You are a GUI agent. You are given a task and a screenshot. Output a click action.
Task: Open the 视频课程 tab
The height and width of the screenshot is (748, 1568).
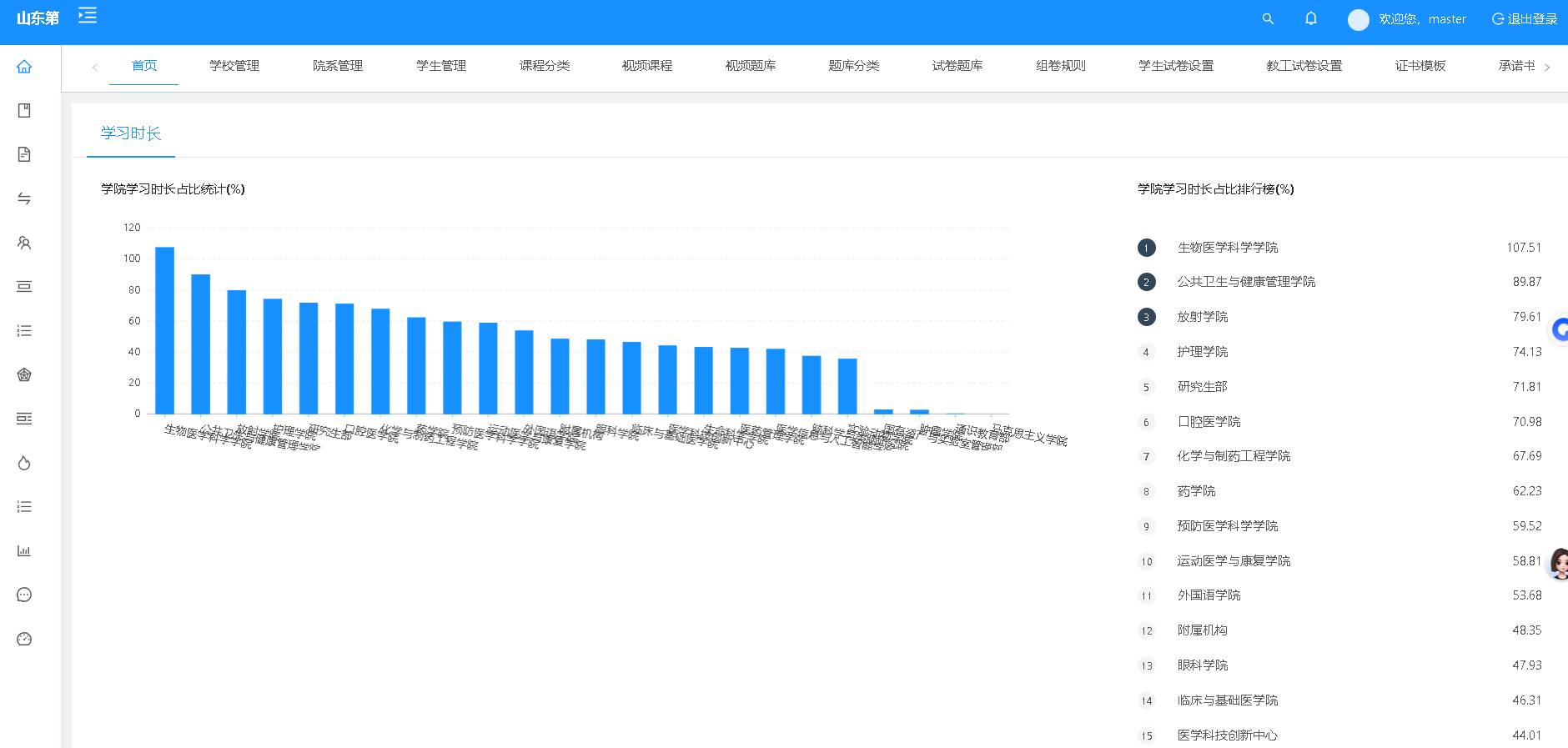[647, 66]
